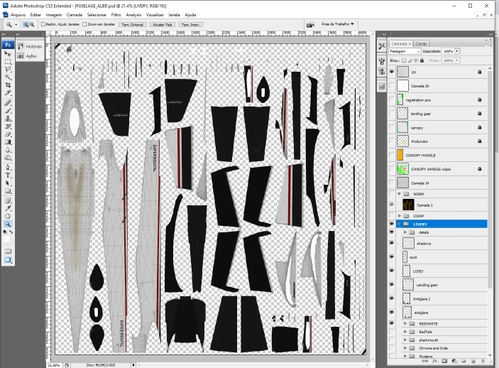Hide the shadows layer eye icon
499x368 pixels.
pyautogui.click(x=392, y=243)
